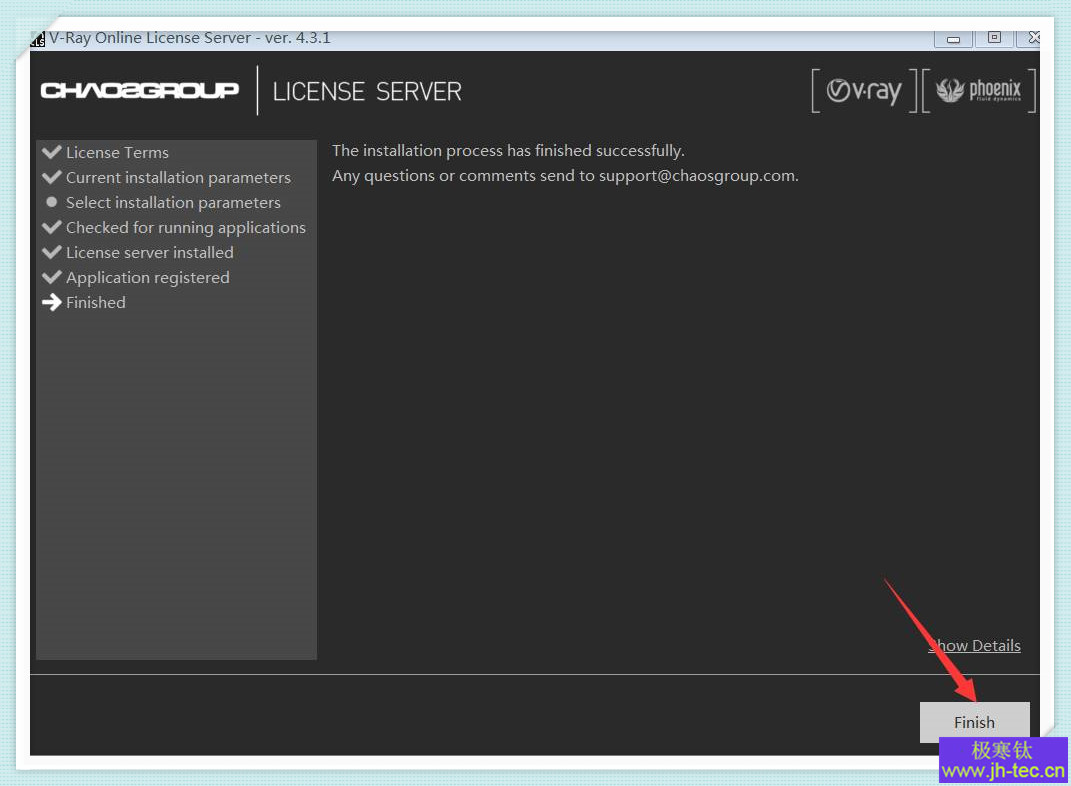Click the support@chaosgroup.com message line
The height and width of the screenshot is (786, 1071).
[566, 176]
